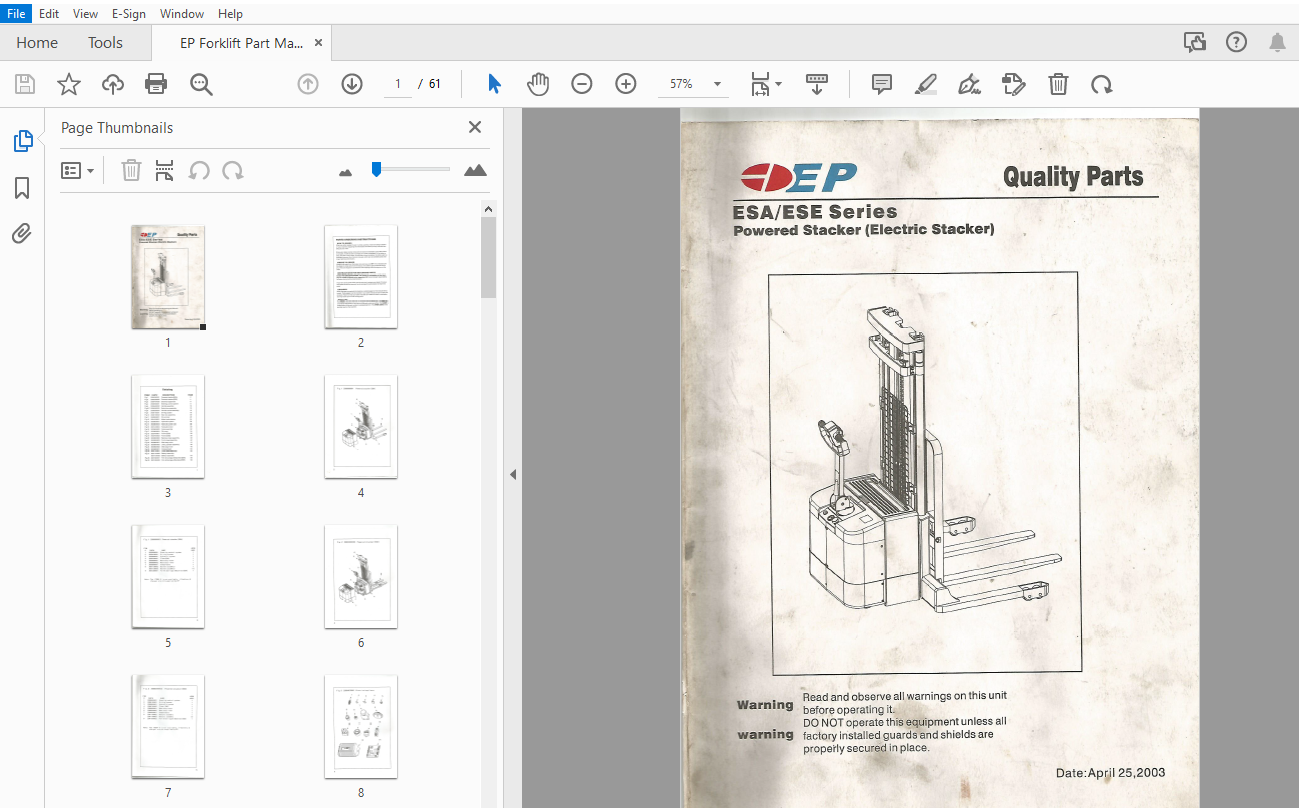Open the File menu
Image resolution: width=1299 pixels, height=808 pixels.
coord(17,14)
